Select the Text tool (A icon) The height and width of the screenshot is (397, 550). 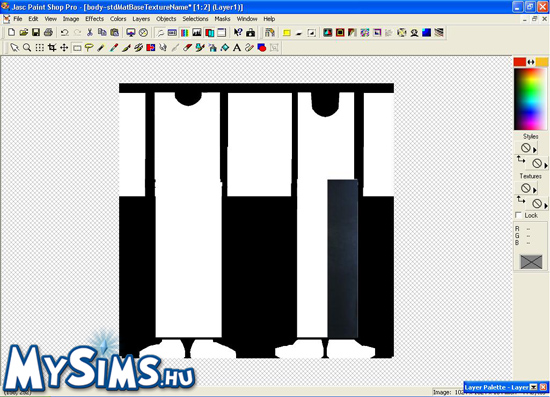click(x=237, y=47)
